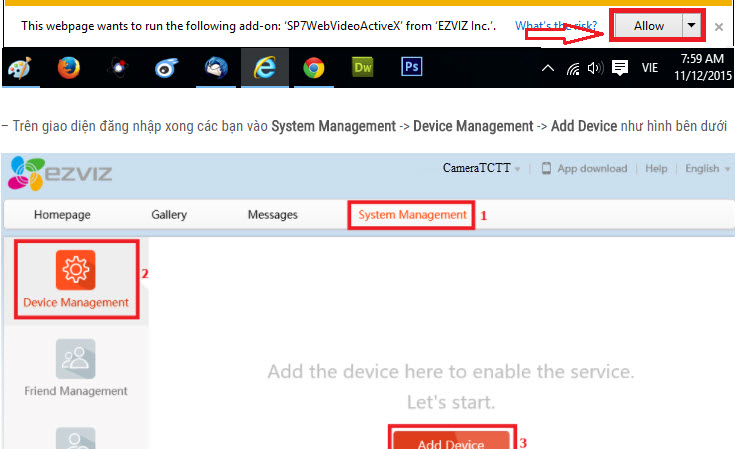This screenshot has width=740, height=449.
Task: Open the Messages tab
Action: [272, 214]
